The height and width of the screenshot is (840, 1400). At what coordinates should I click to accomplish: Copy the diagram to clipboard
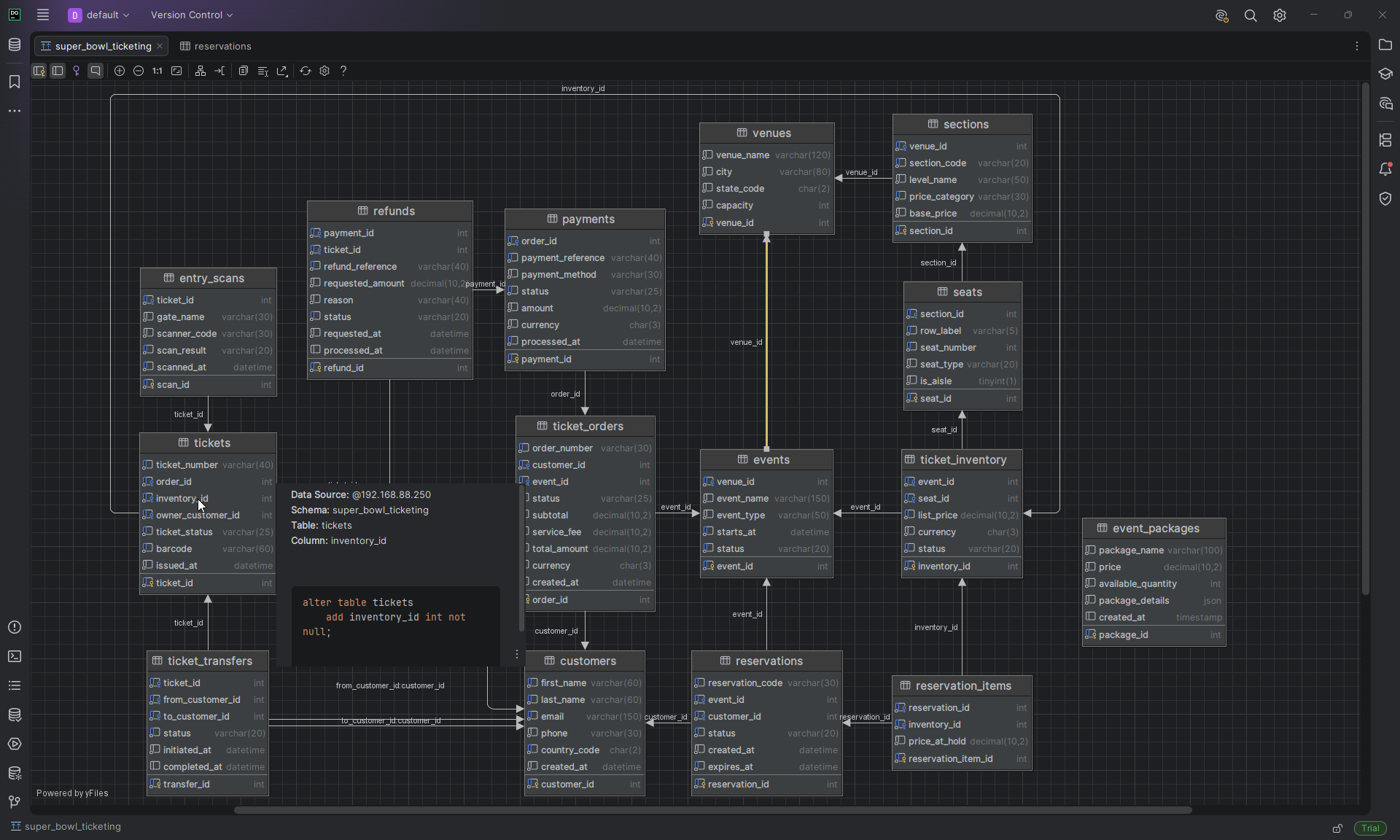point(244,71)
